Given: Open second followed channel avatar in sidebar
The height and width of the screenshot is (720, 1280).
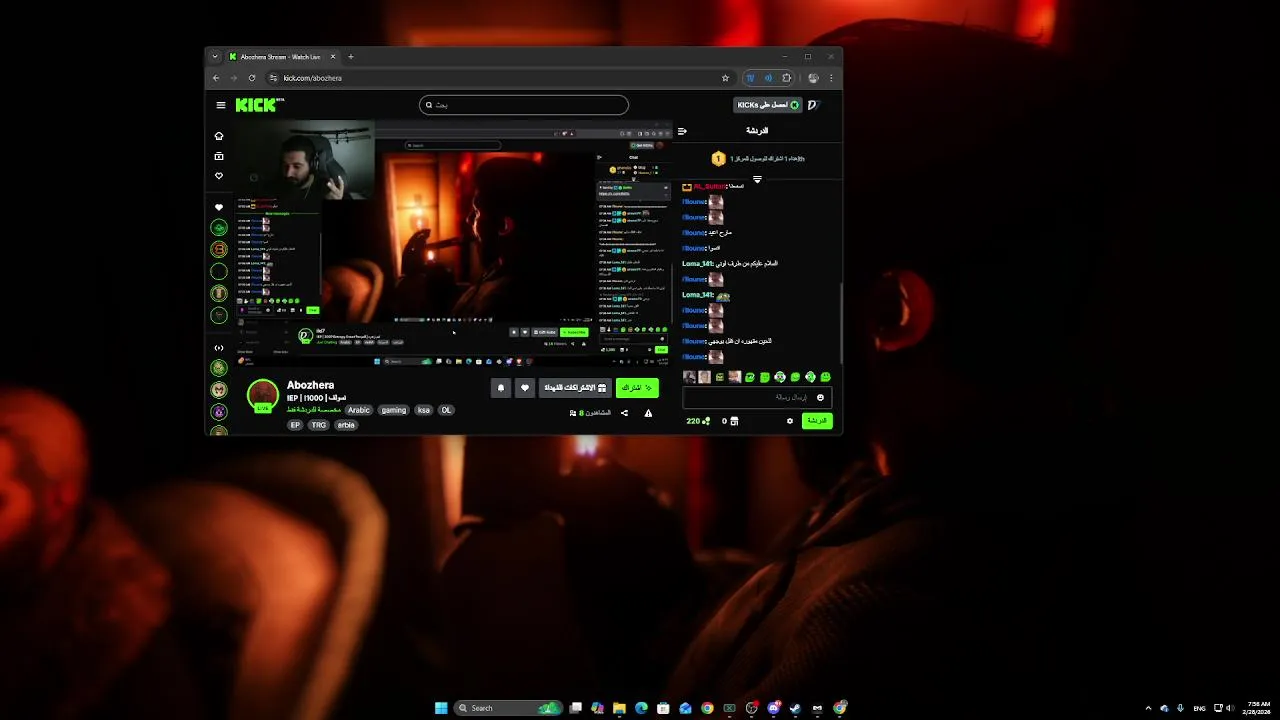Looking at the screenshot, I should pyautogui.click(x=219, y=249).
